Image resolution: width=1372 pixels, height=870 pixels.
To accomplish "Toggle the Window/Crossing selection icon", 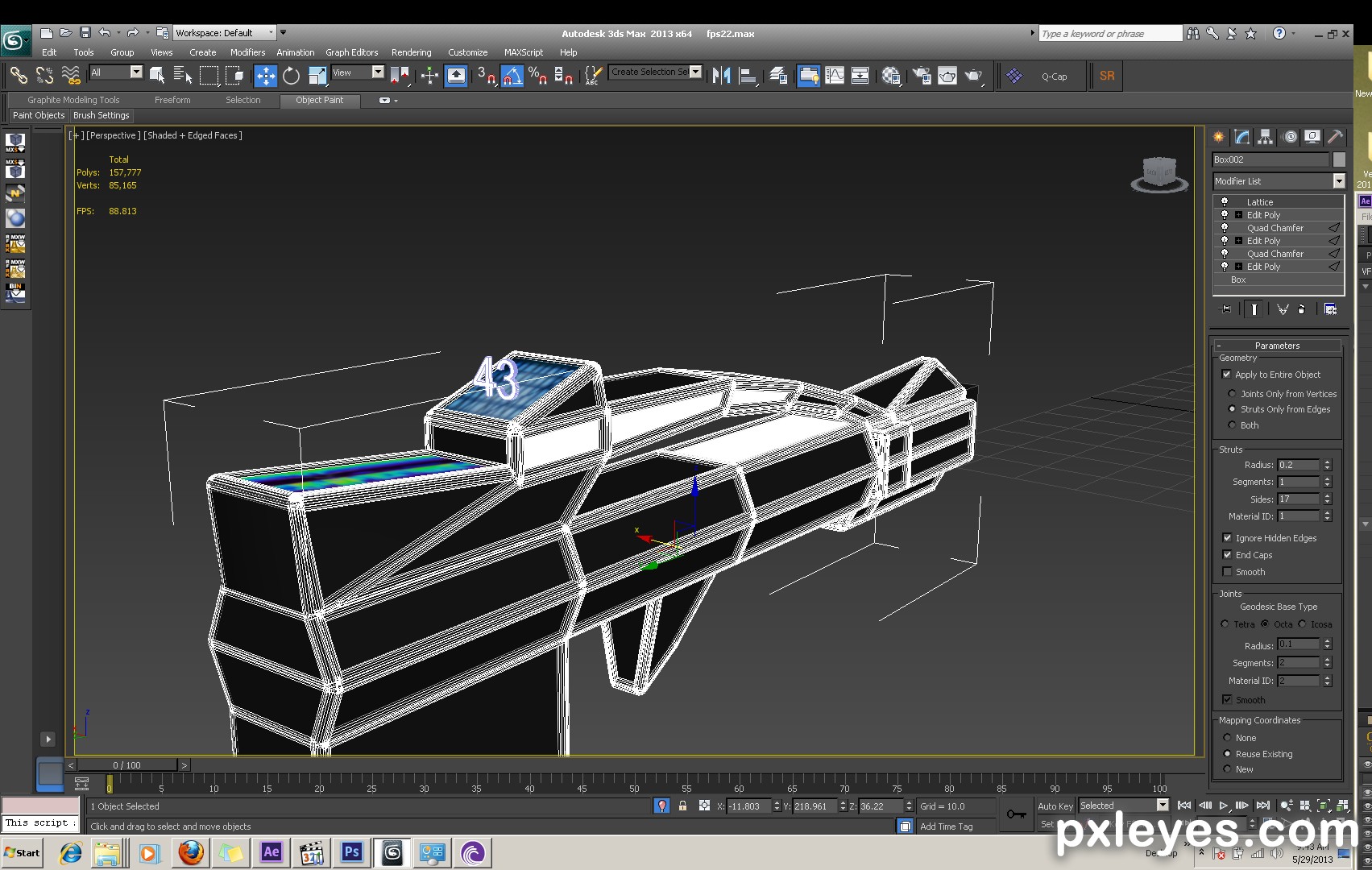I will (234, 76).
